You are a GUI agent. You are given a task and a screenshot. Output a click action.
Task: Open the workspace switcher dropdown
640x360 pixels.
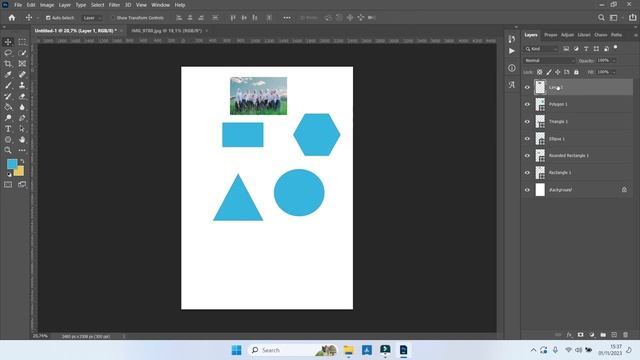point(616,18)
